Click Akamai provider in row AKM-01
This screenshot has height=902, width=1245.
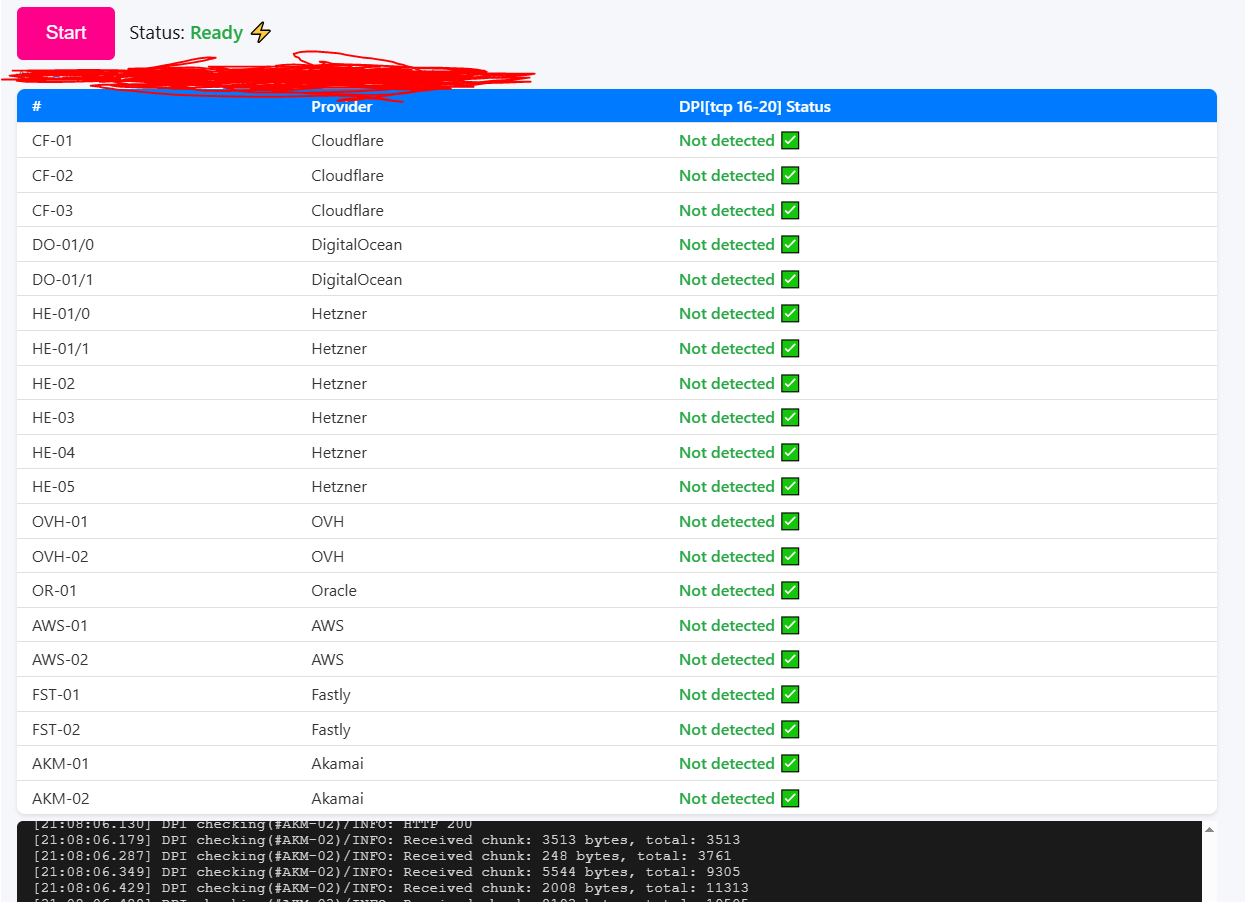tap(337, 764)
